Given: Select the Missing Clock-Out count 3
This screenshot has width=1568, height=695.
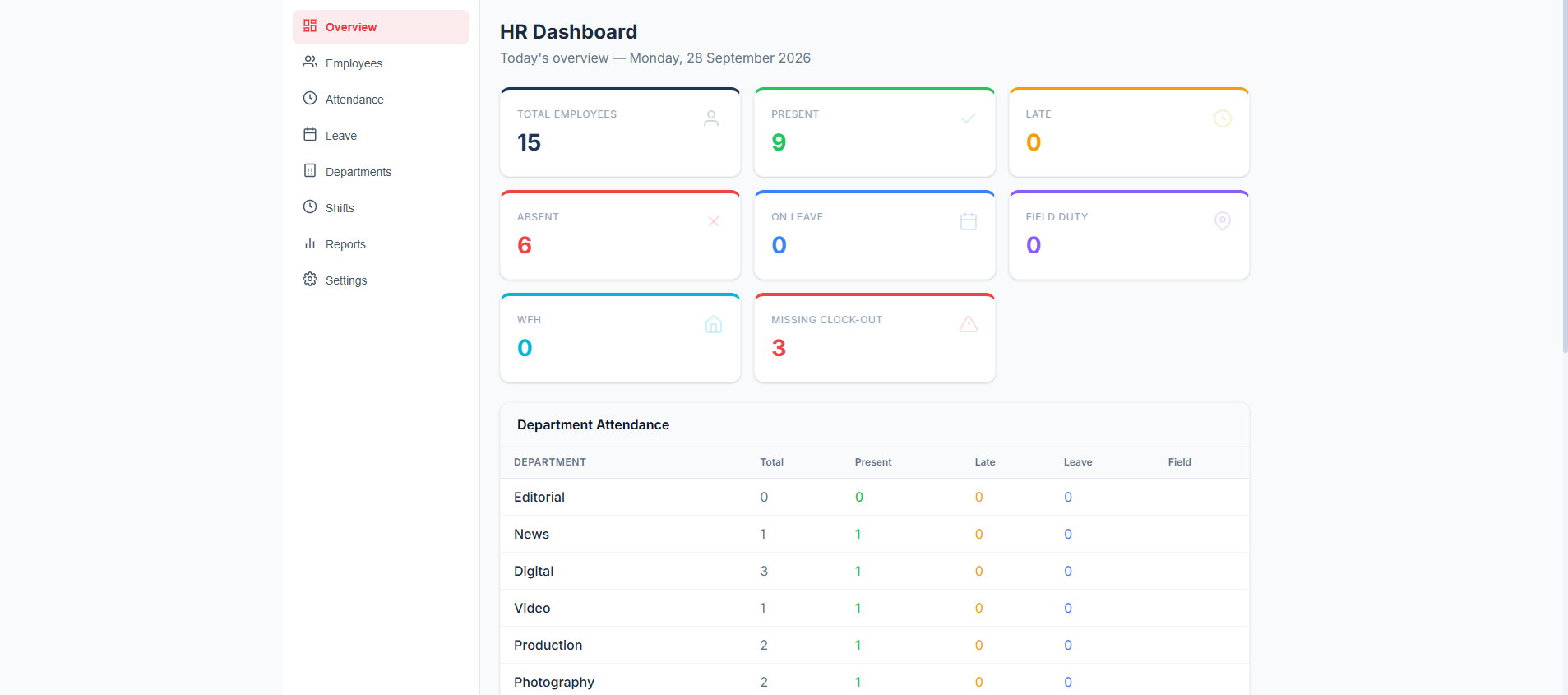Looking at the screenshot, I should [779, 348].
